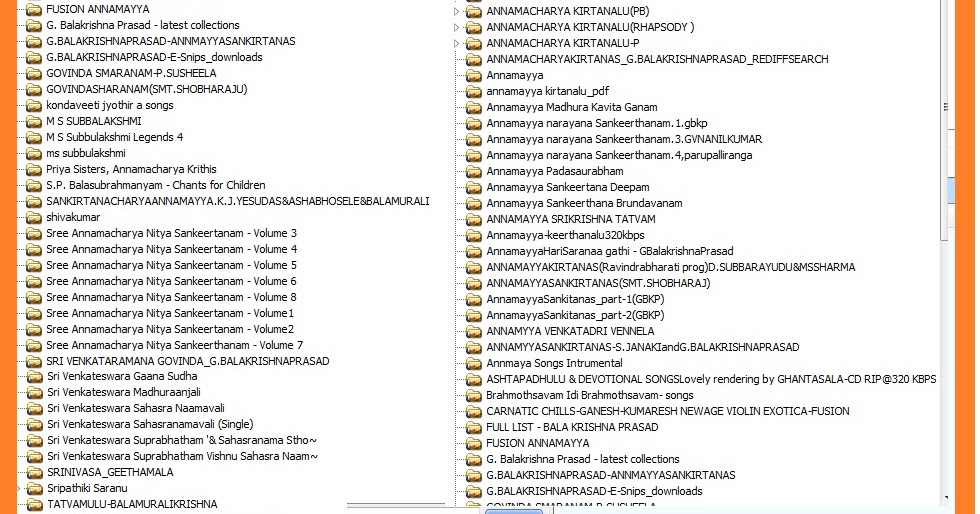Select AnnamayyaSankitanas_part-2(GBKP) folder
Viewport: 980px width, 514px height.
pyautogui.click(x=576, y=315)
